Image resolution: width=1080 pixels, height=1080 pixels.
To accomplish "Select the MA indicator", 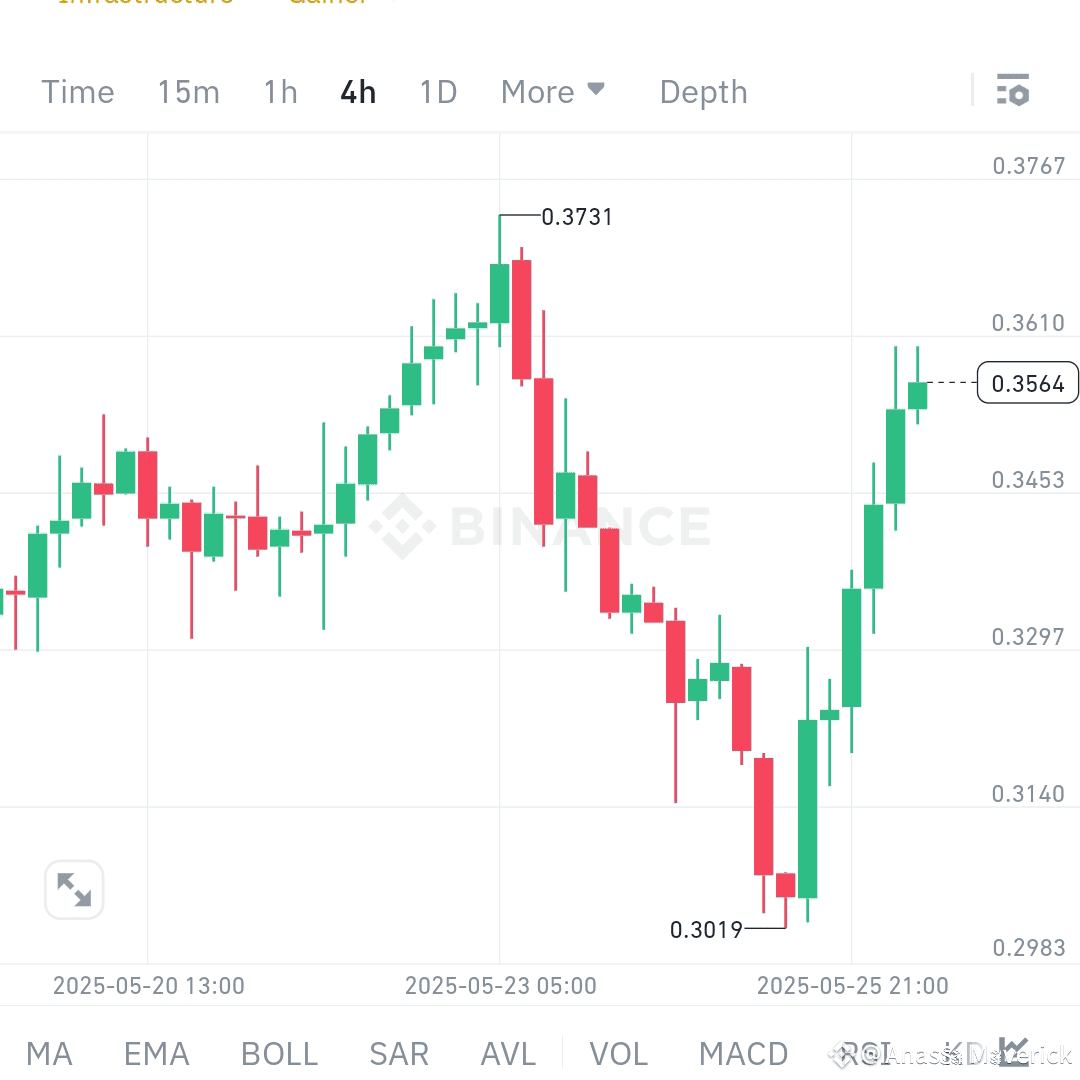I will point(50,1053).
